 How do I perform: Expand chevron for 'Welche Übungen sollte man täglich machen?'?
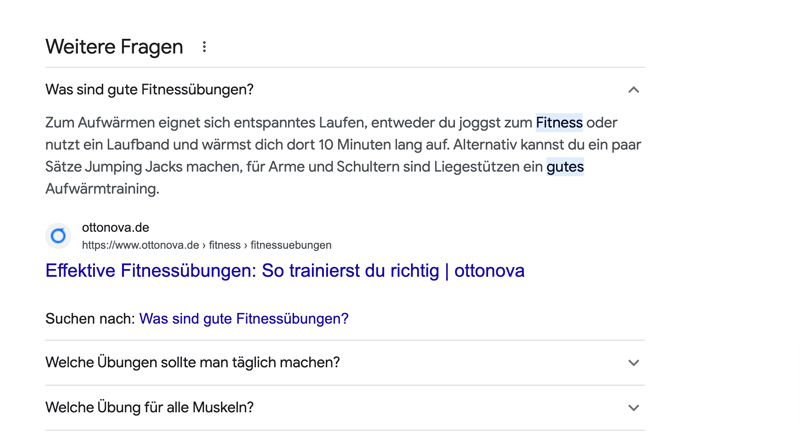click(x=633, y=363)
